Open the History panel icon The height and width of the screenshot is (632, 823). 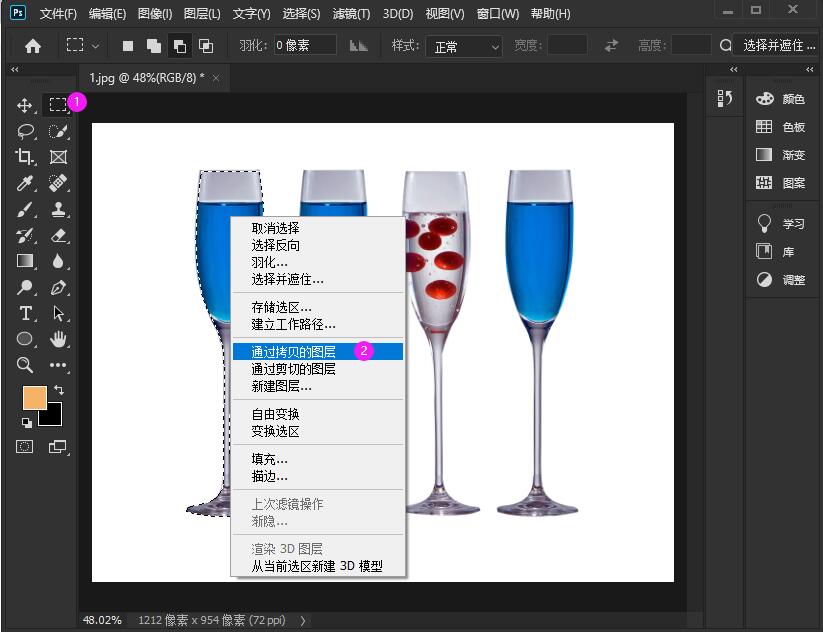coord(725,98)
